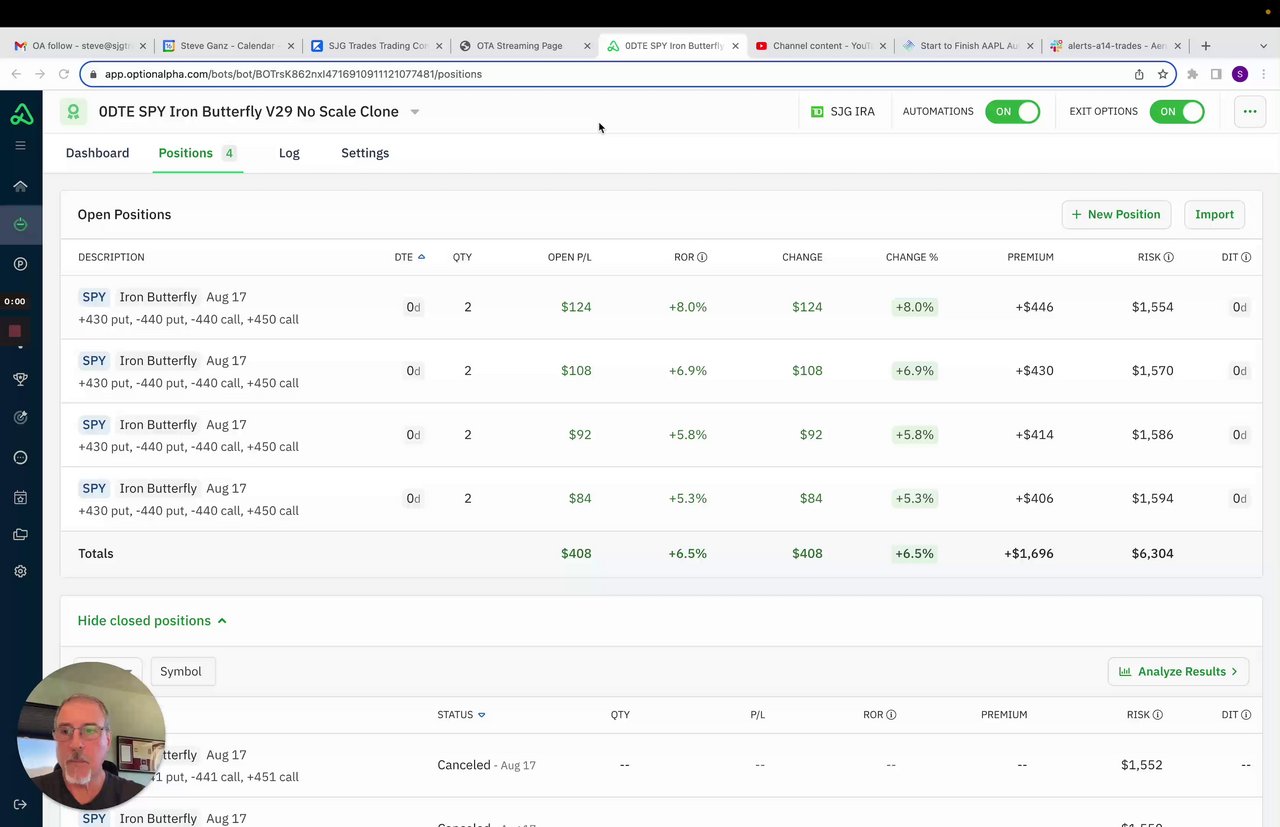Switch to the Log tab
This screenshot has width=1280, height=827.
tap(289, 153)
